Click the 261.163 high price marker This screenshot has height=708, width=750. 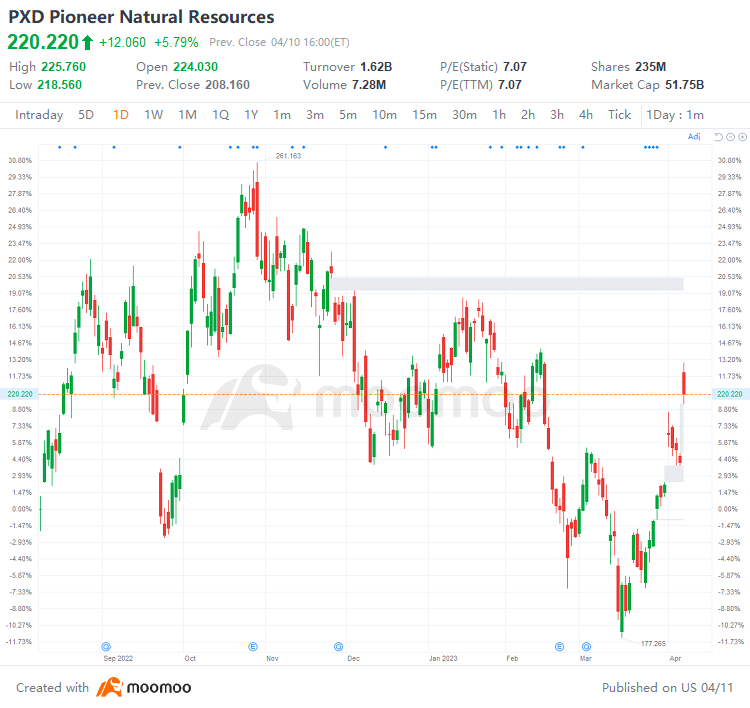(x=288, y=156)
